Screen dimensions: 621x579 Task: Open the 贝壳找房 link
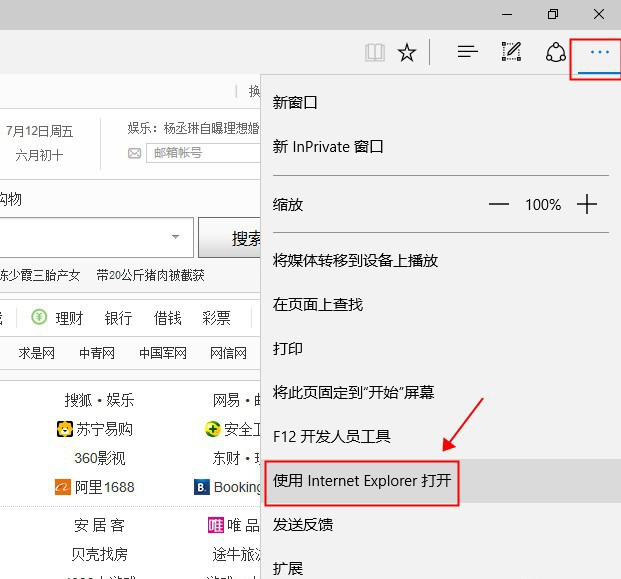coord(99,554)
